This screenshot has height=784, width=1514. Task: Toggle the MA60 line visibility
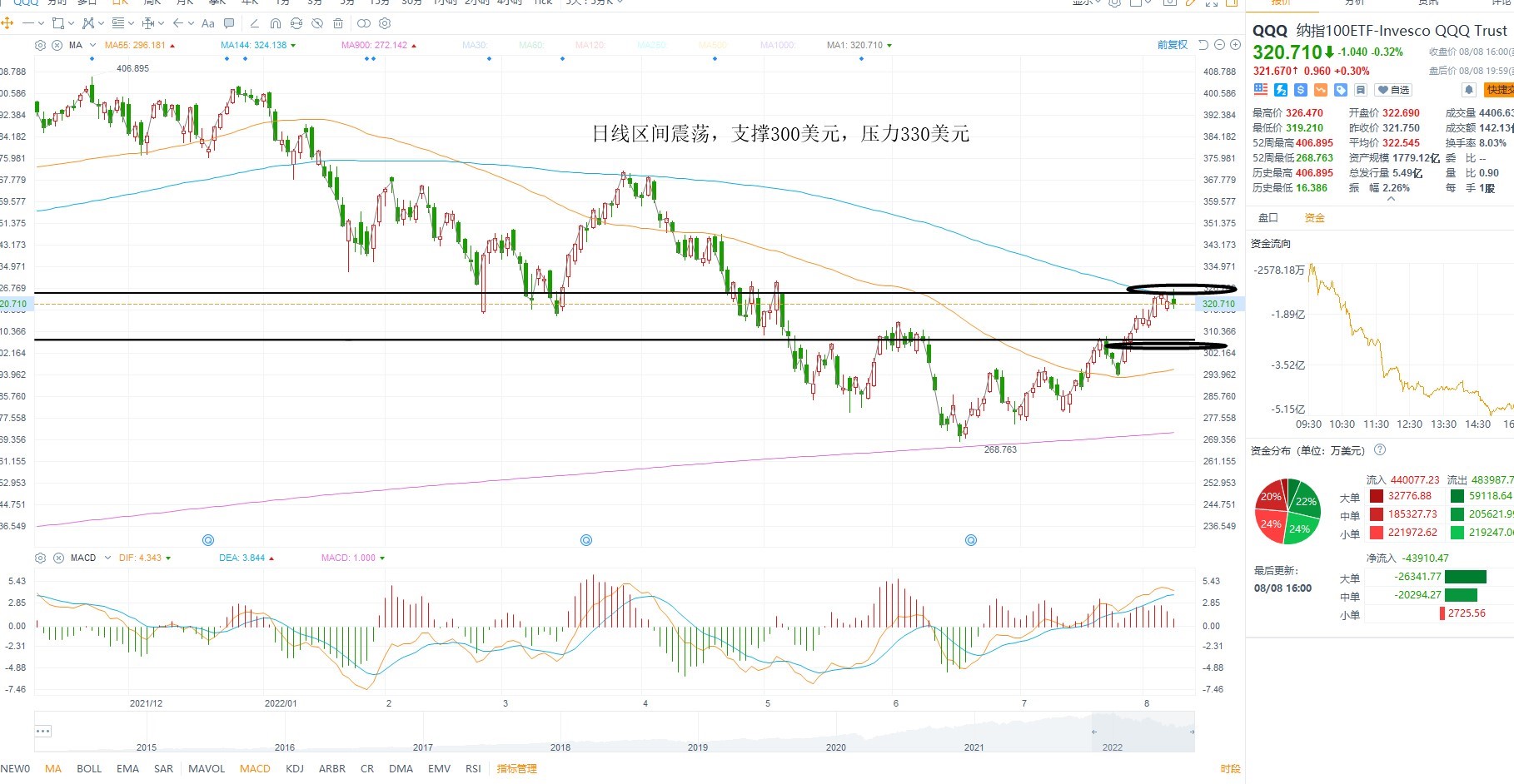[x=531, y=45]
